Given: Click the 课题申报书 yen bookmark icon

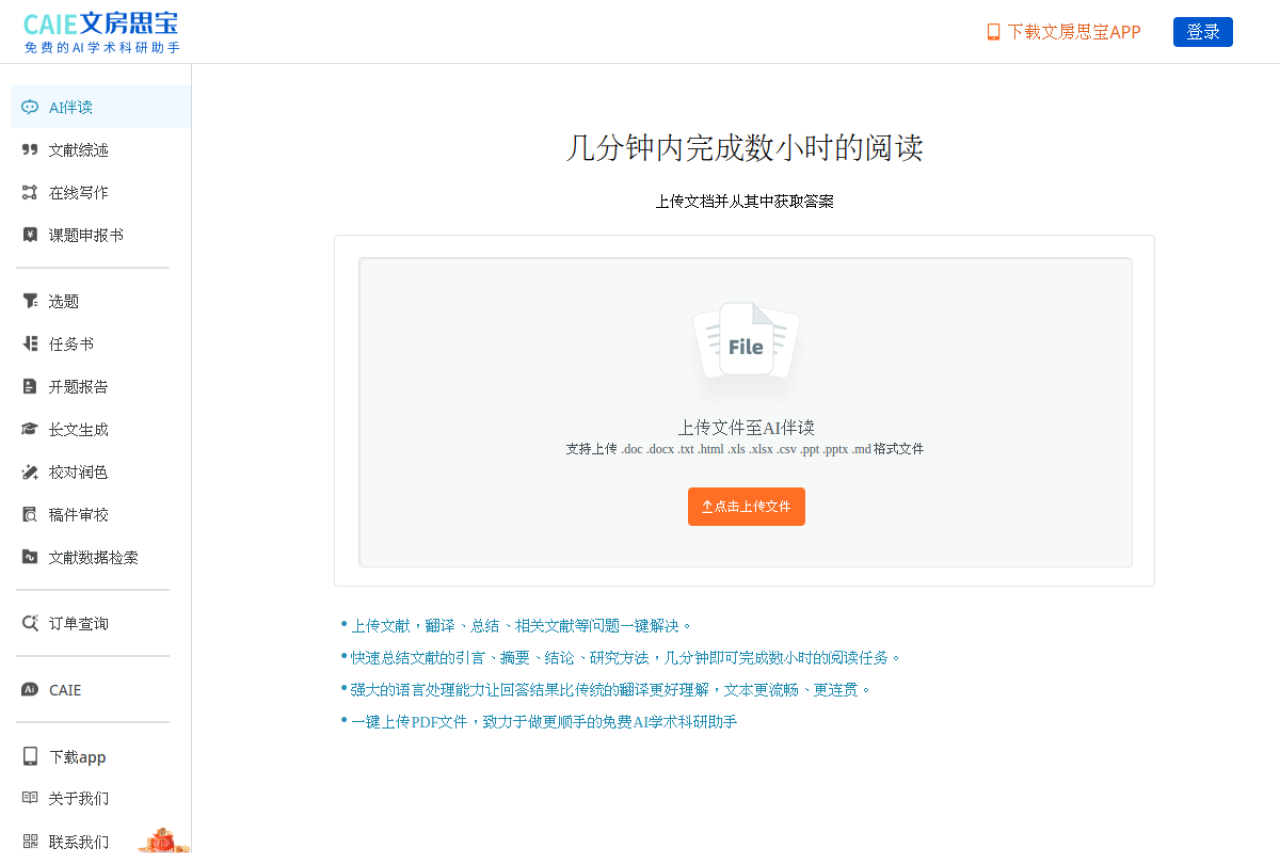Looking at the screenshot, I should coord(30,235).
